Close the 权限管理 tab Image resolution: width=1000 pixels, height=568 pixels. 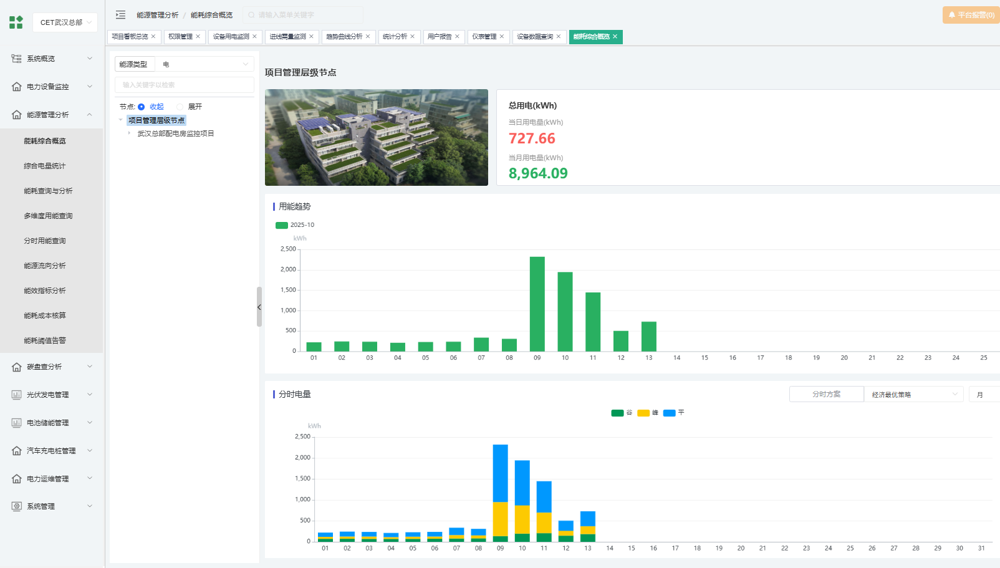pos(198,37)
